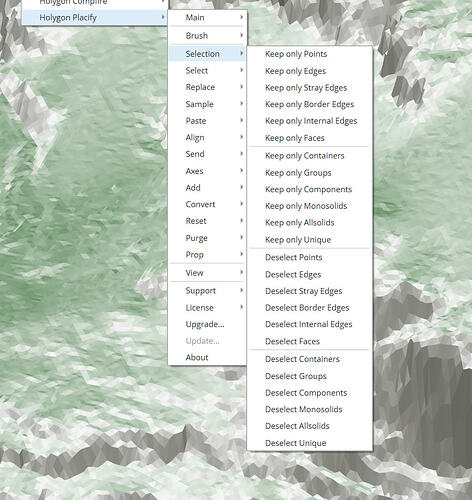Expand the Replace submenu

point(207,87)
